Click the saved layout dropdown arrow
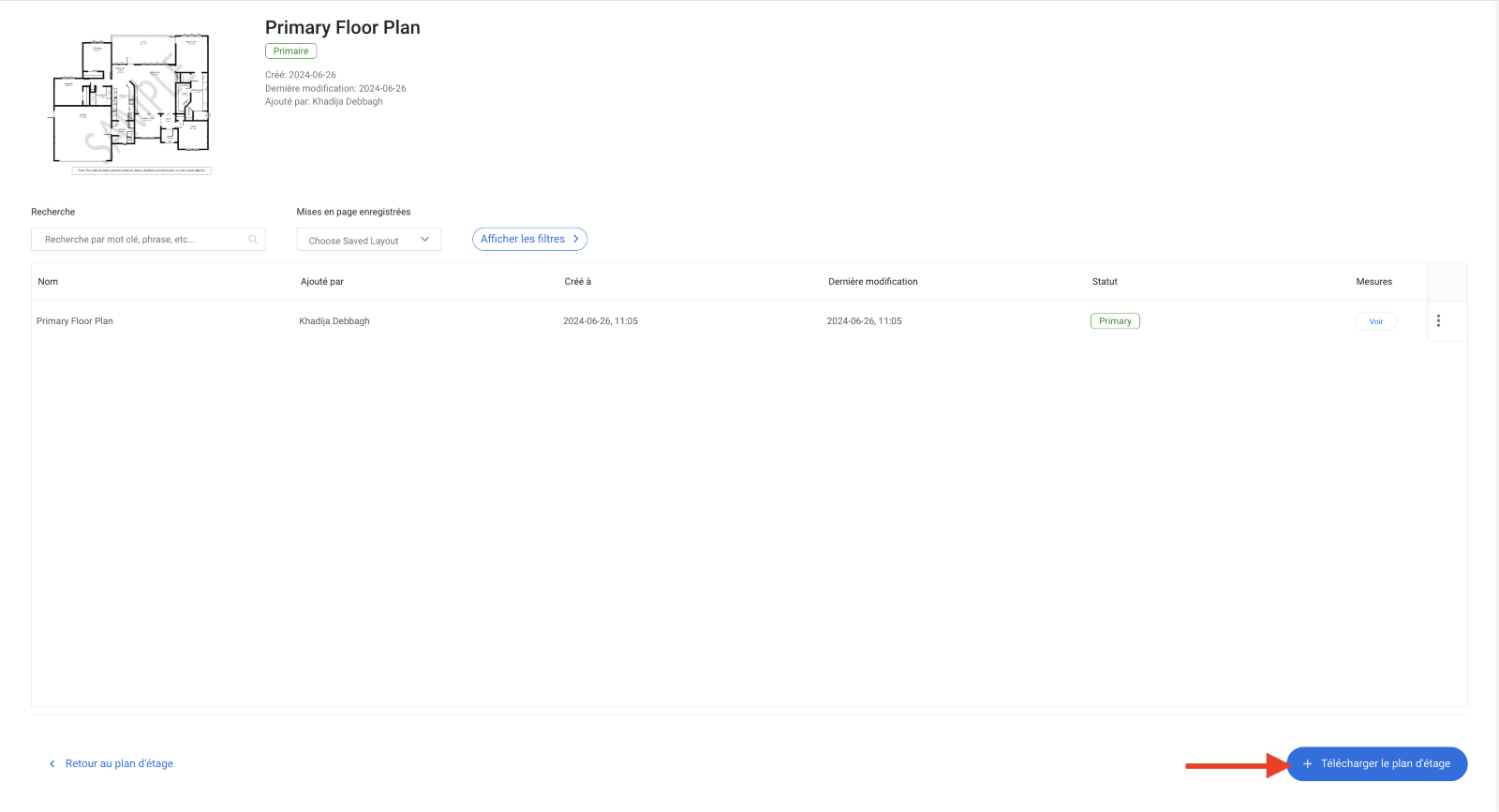 425,240
